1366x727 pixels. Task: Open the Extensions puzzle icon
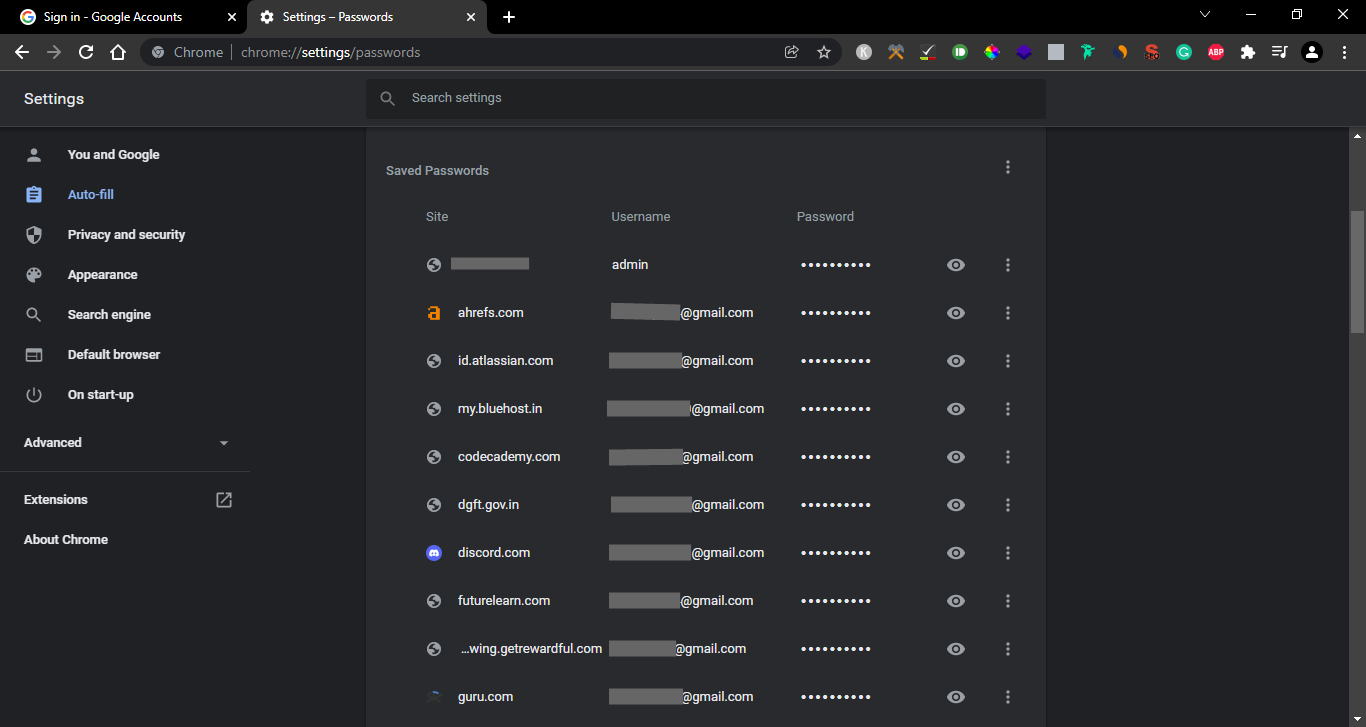(1248, 52)
